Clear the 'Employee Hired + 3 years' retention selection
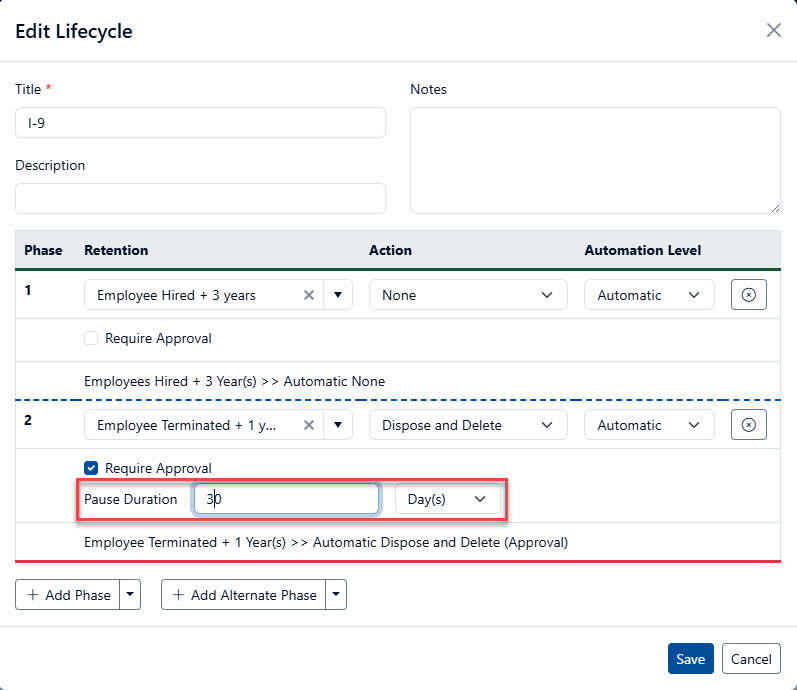The image size is (797, 690). [309, 295]
